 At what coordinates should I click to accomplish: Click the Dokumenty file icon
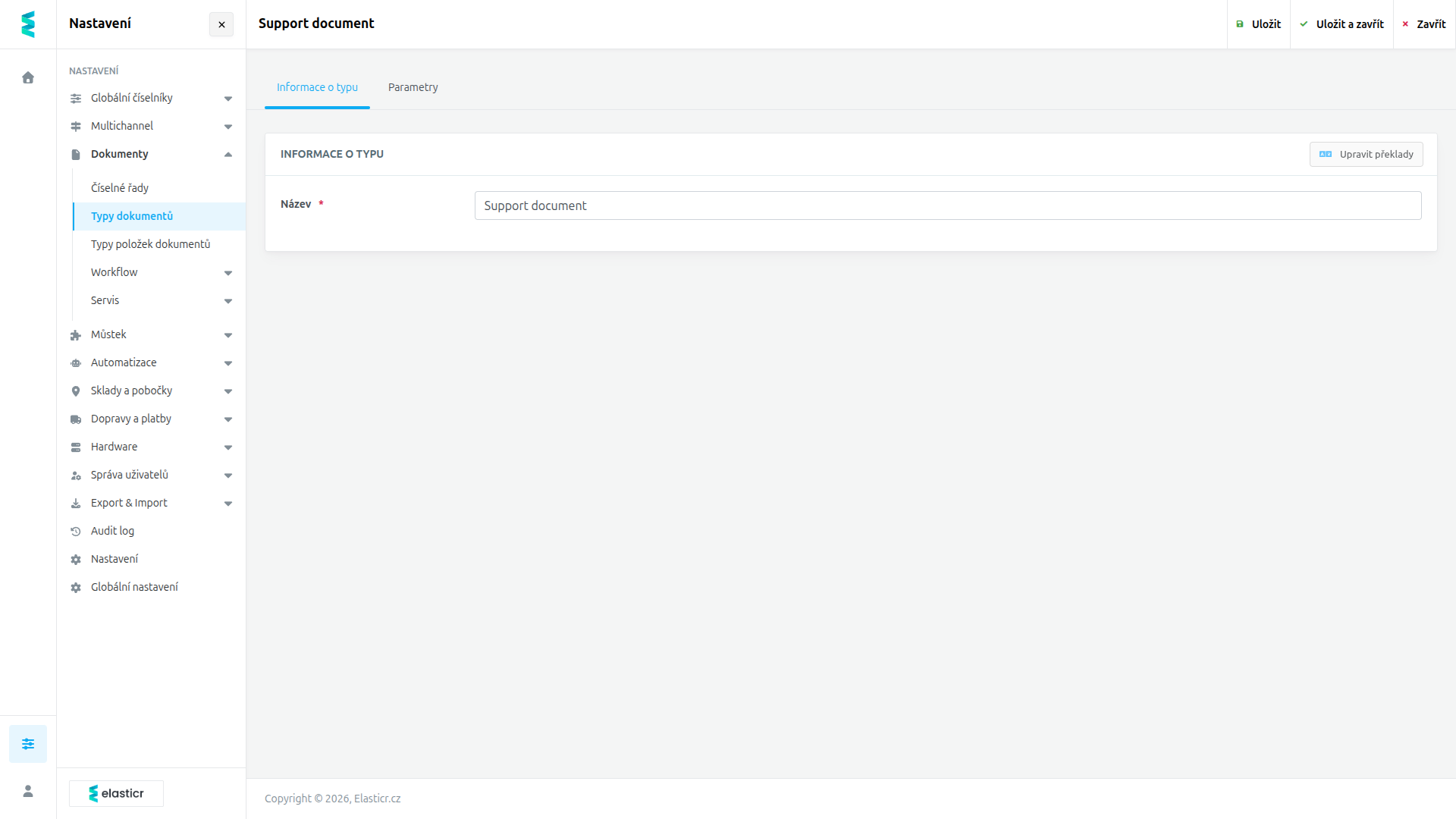pyautogui.click(x=76, y=155)
